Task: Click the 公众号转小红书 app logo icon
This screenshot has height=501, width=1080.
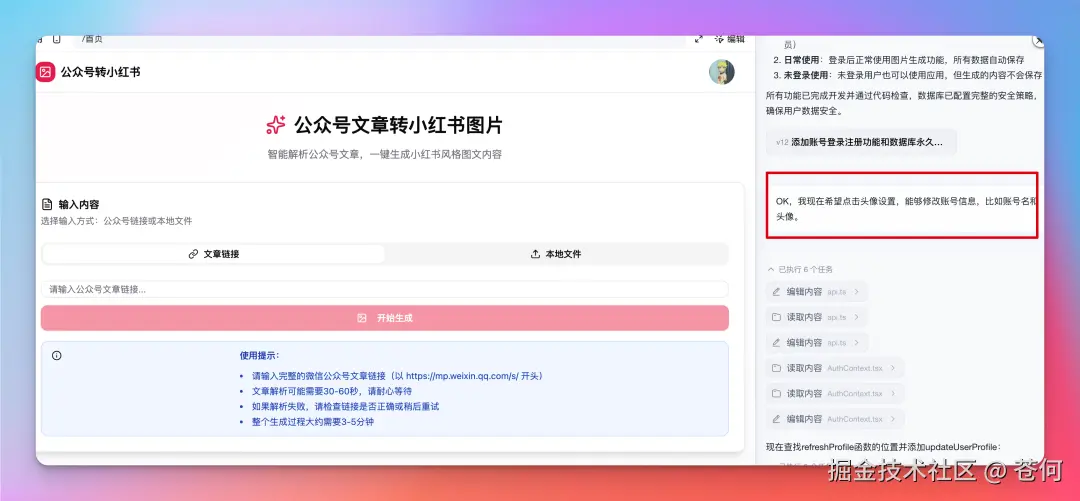Action: (45, 72)
